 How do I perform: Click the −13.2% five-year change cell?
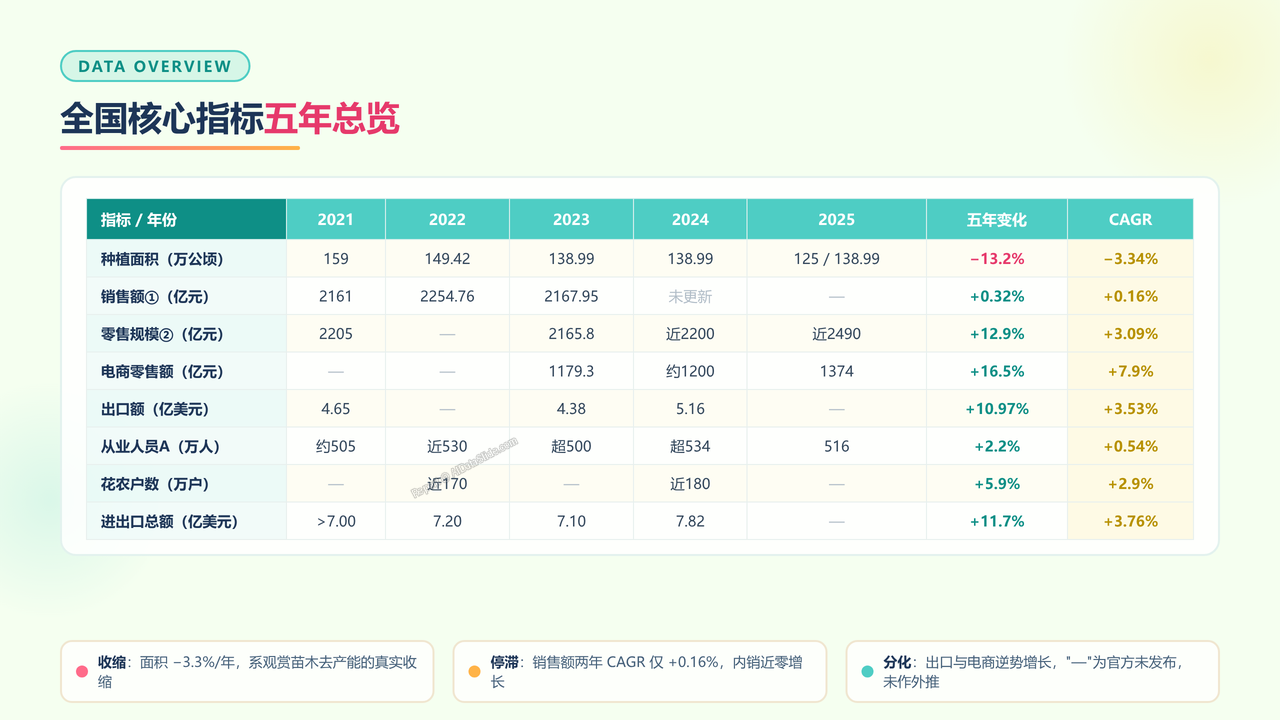(x=997, y=259)
